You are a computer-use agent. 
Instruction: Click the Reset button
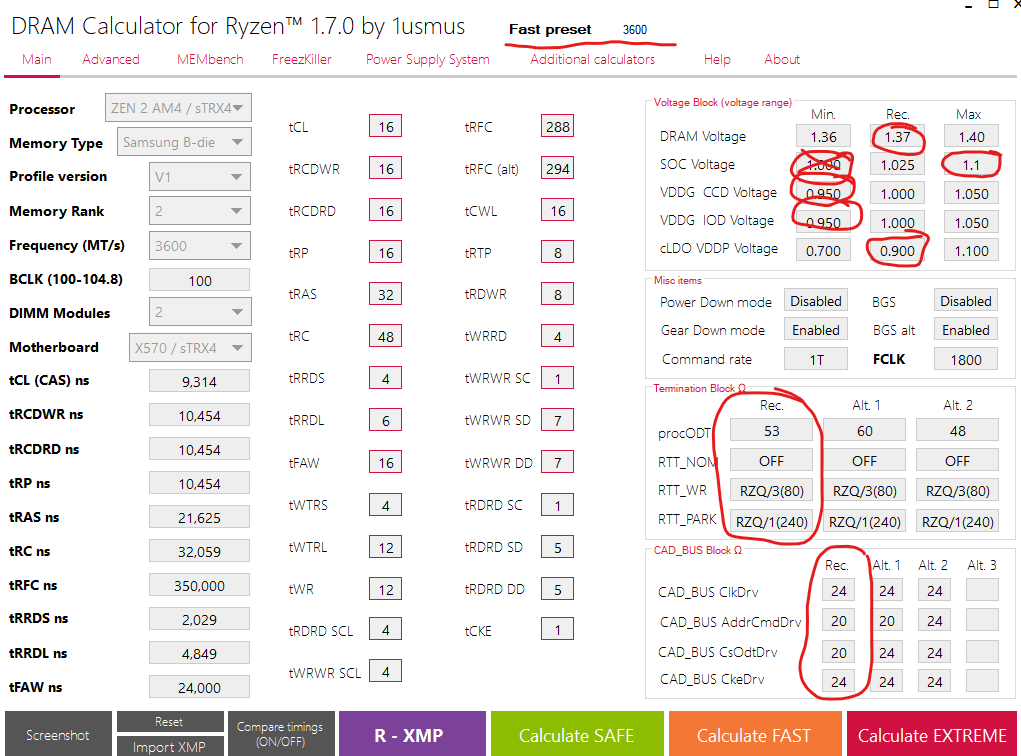[169, 721]
